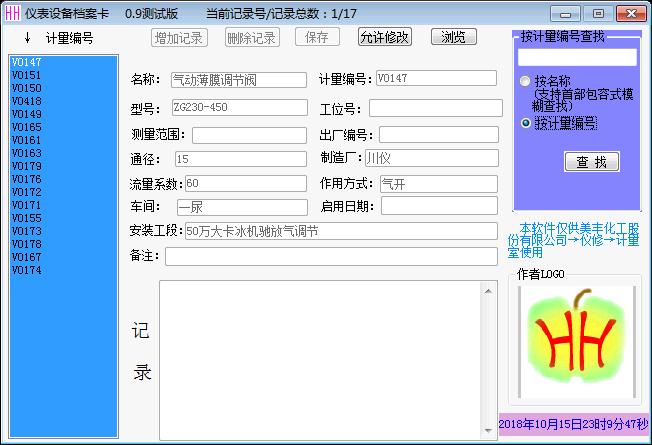Click the 增加记录 button
Image resolution: width=652 pixels, height=445 pixels.
click(x=179, y=38)
